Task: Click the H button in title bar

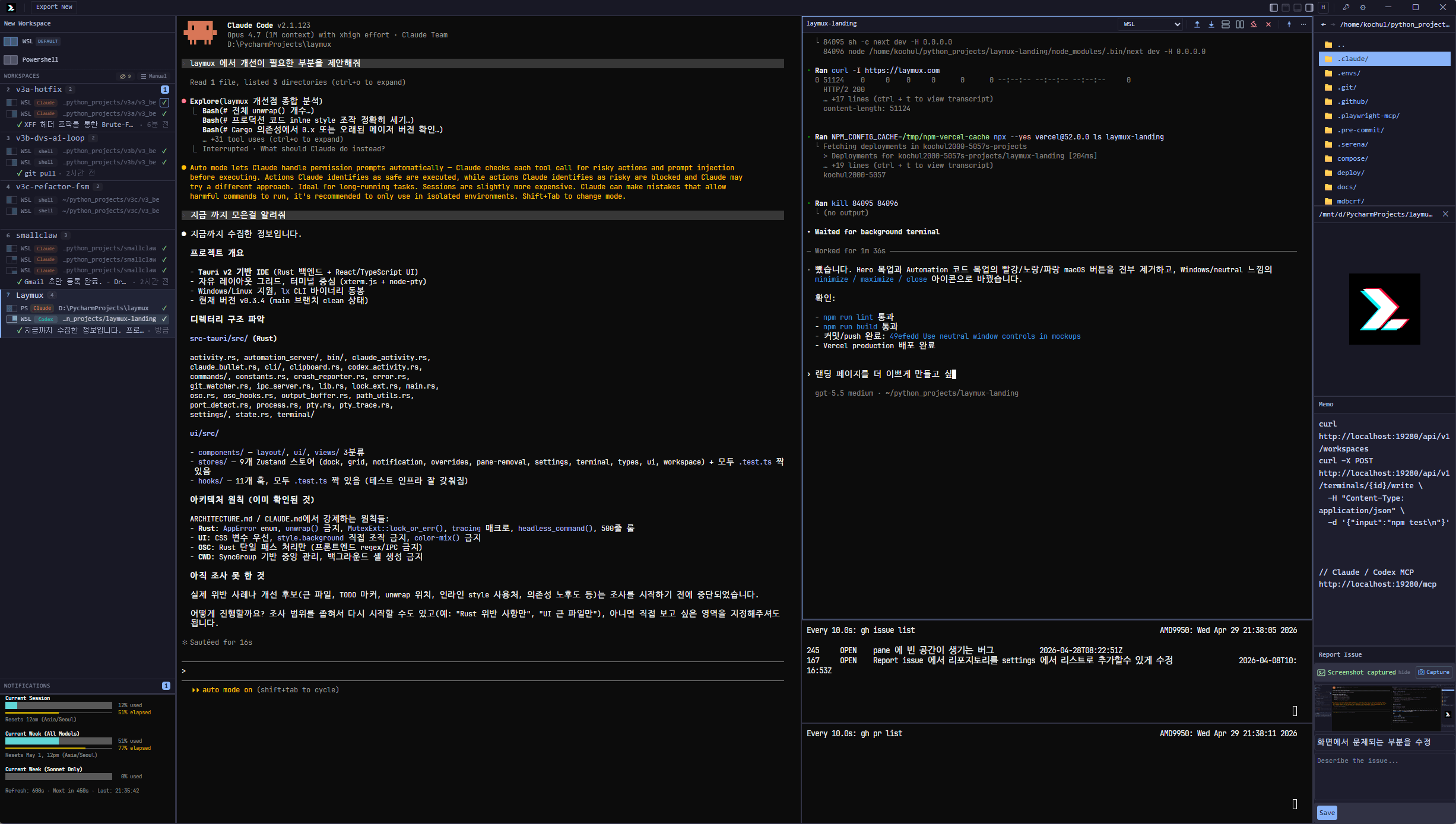Action: 1323,8
